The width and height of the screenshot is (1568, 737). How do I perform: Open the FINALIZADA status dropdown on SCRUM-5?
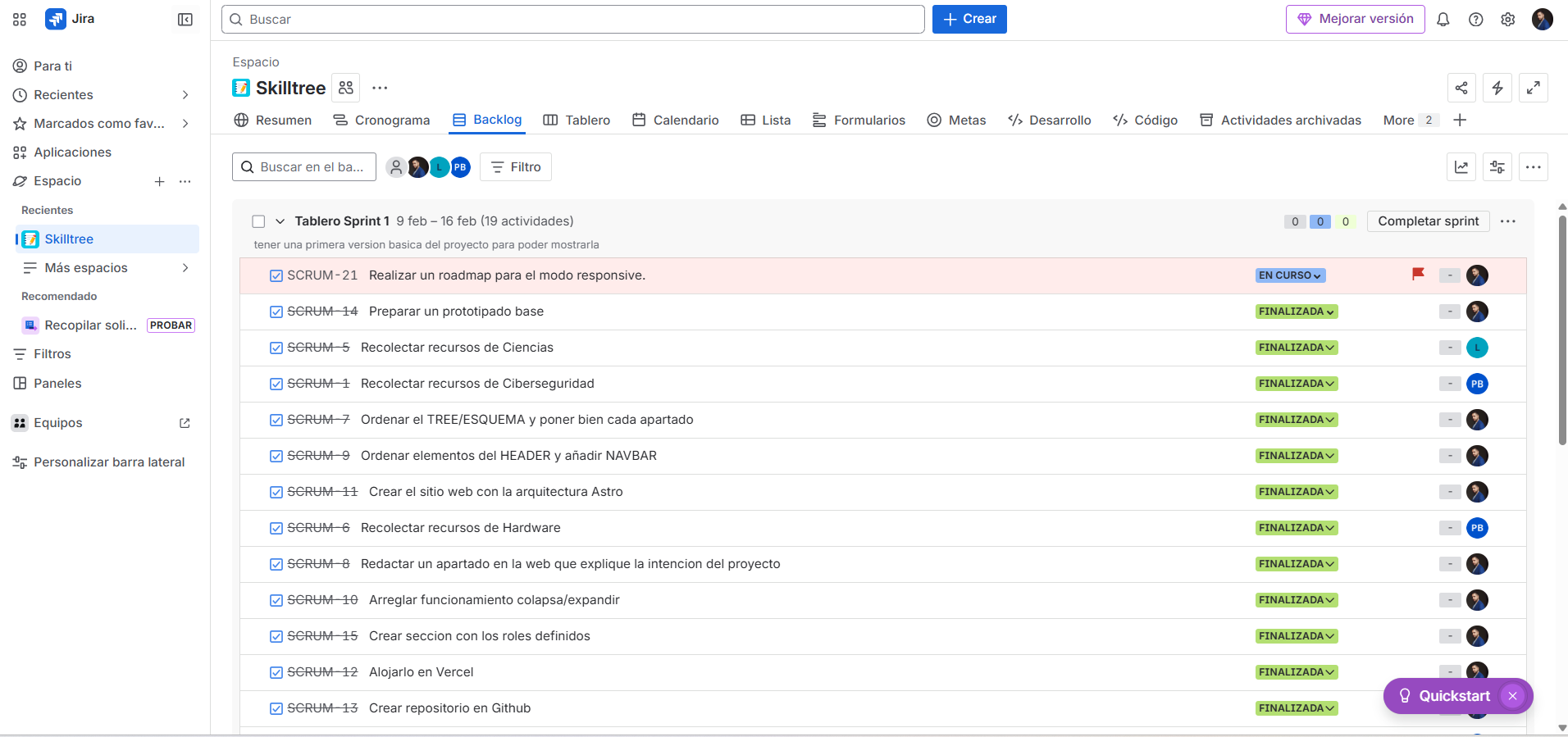click(1297, 348)
